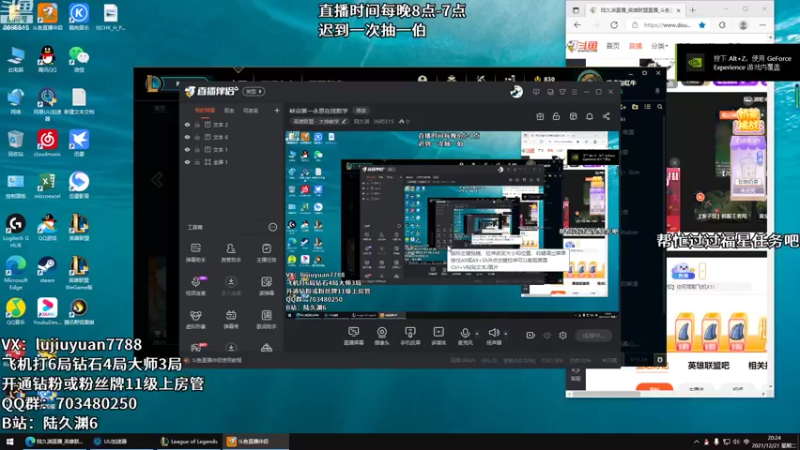Image resolution: width=800 pixels, height=450 pixels.
Task: Click the steam desktop icon
Action: tap(47, 269)
